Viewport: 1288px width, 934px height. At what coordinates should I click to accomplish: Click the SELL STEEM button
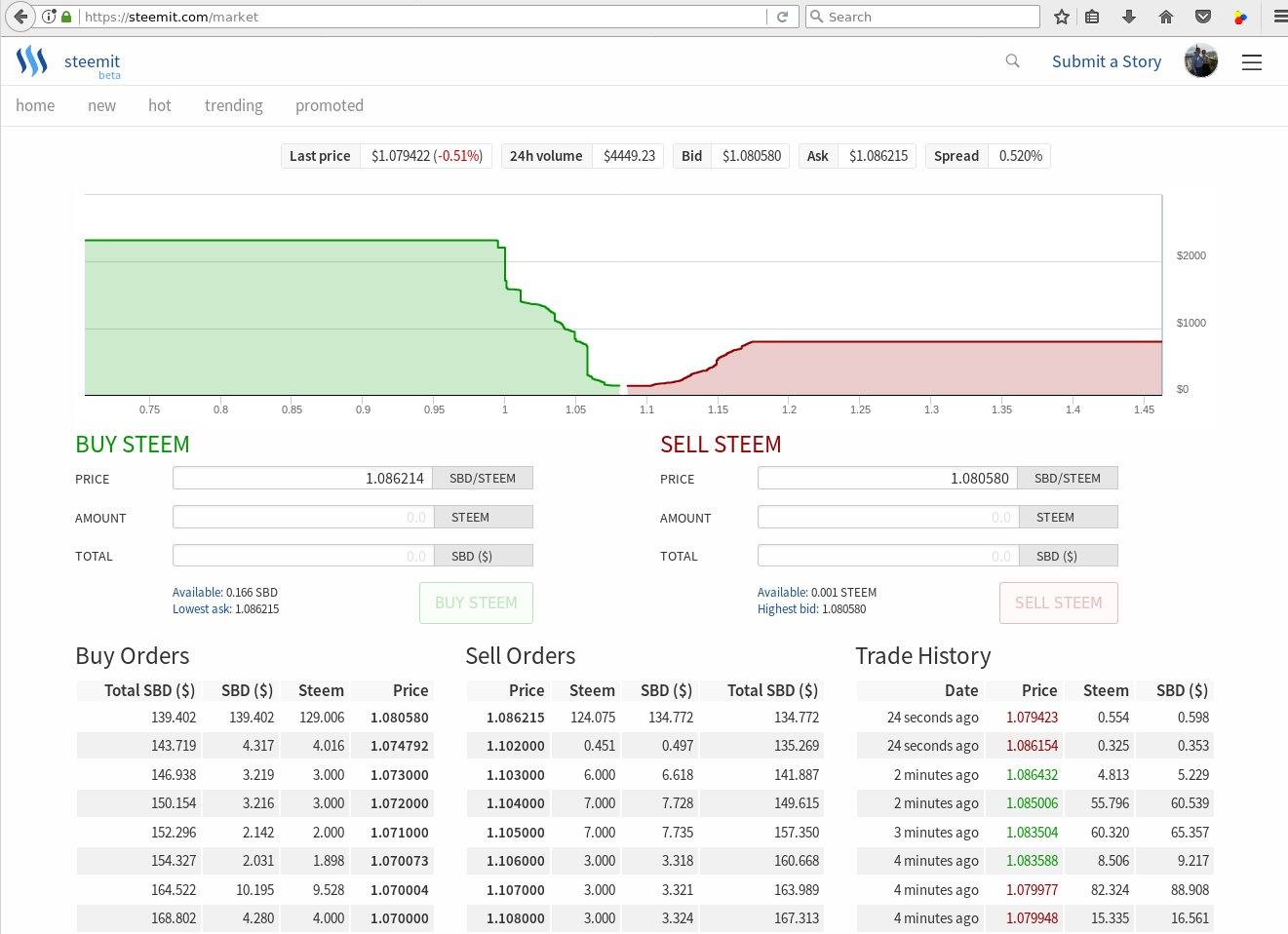coord(1058,603)
